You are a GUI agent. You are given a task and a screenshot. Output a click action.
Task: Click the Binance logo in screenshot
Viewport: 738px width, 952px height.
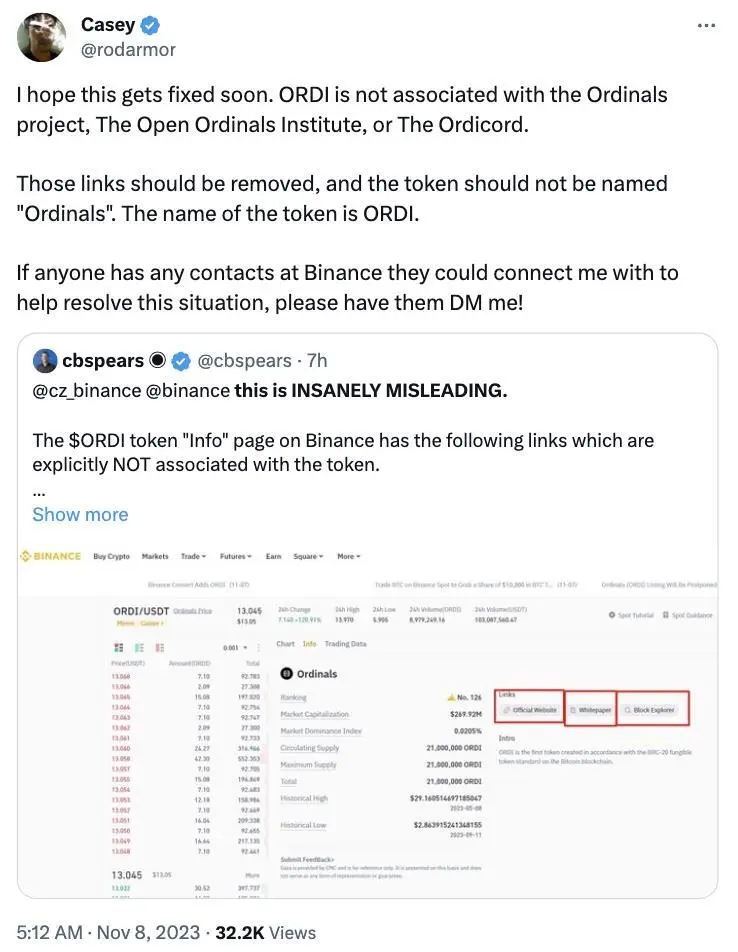pos(51,556)
